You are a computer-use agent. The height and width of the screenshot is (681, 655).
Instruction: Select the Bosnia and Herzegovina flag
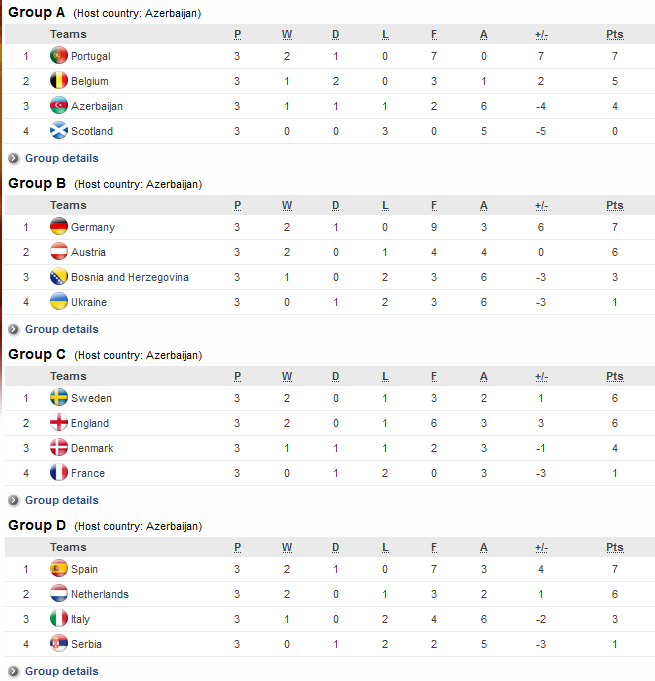[x=59, y=276]
